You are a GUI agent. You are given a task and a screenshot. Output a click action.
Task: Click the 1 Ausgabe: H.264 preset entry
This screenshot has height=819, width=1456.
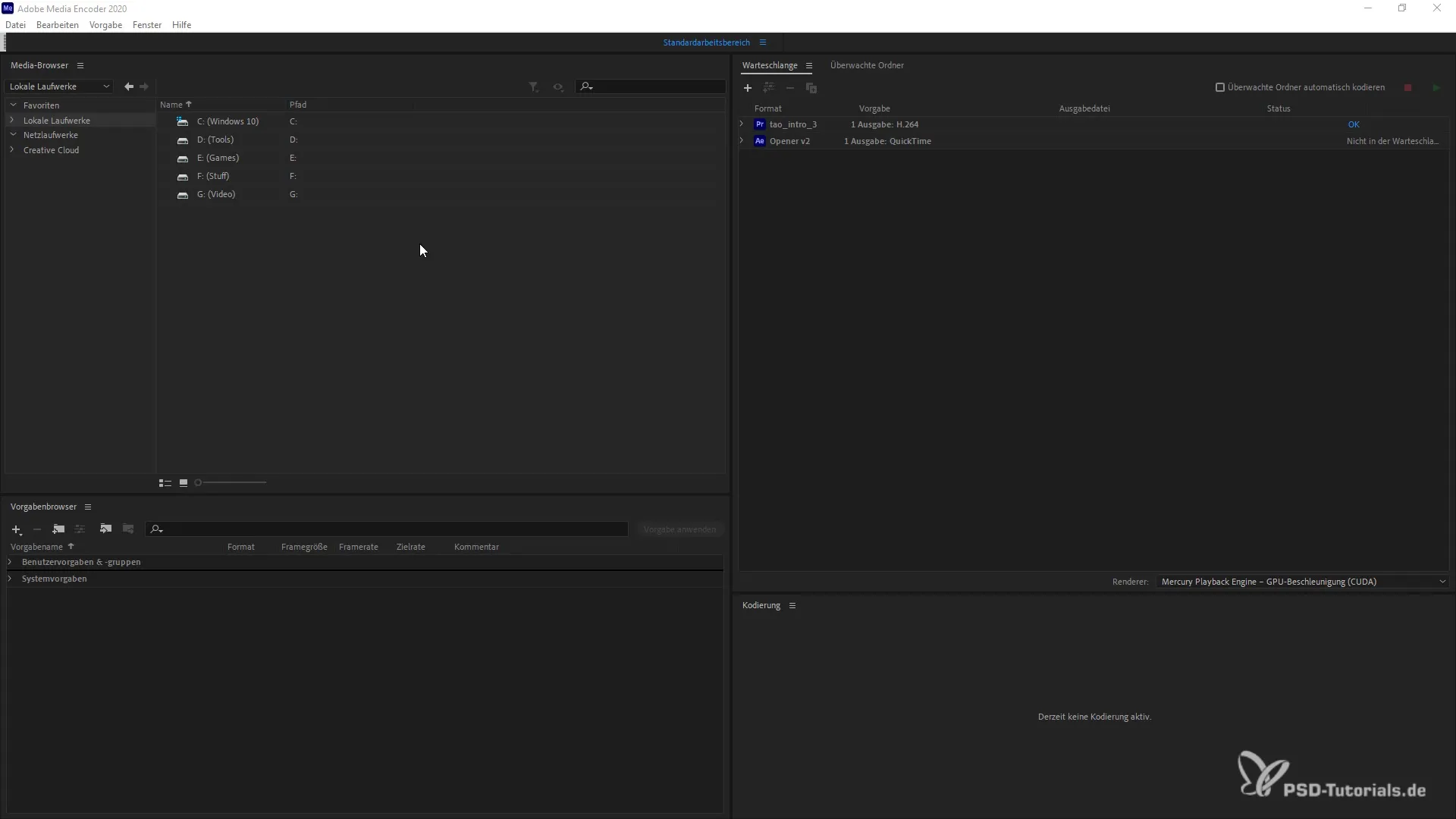click(x=884, y=124)
